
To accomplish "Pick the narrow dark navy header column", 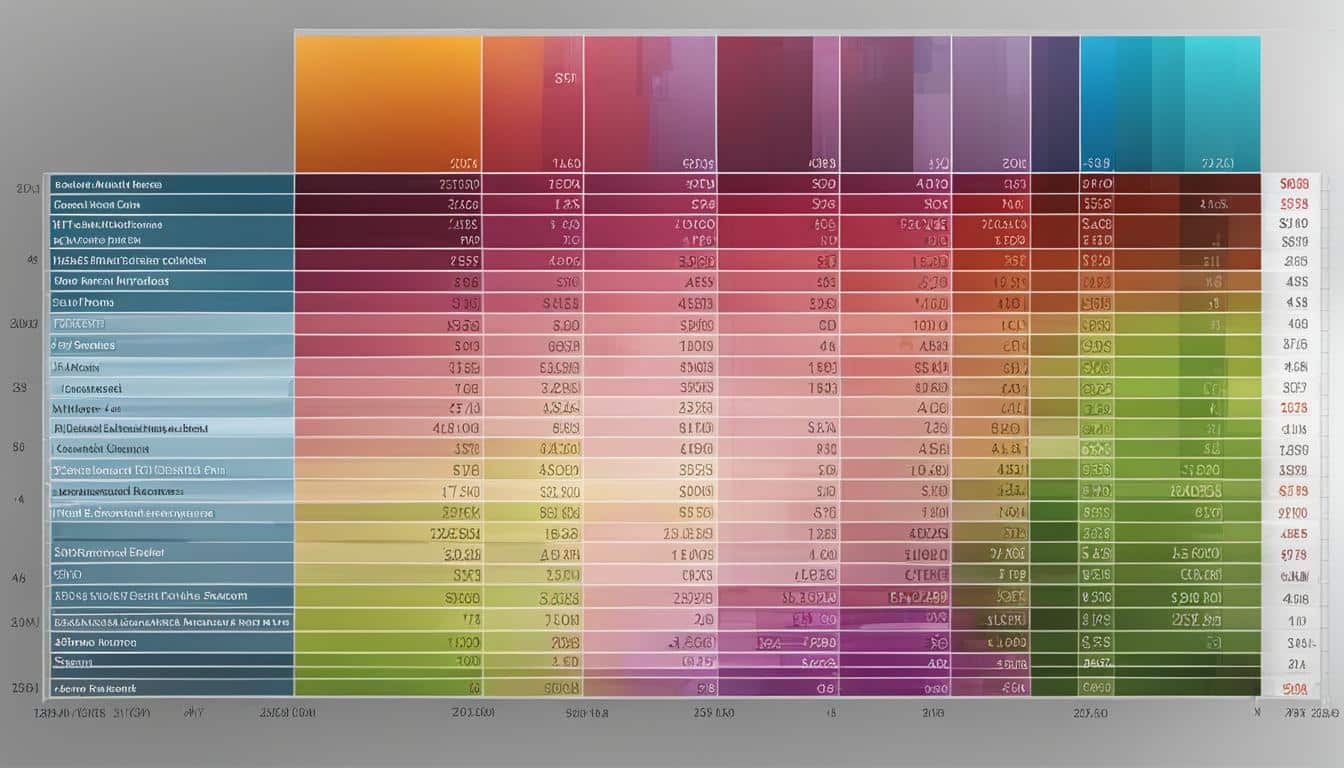I will coord(1055,104).
